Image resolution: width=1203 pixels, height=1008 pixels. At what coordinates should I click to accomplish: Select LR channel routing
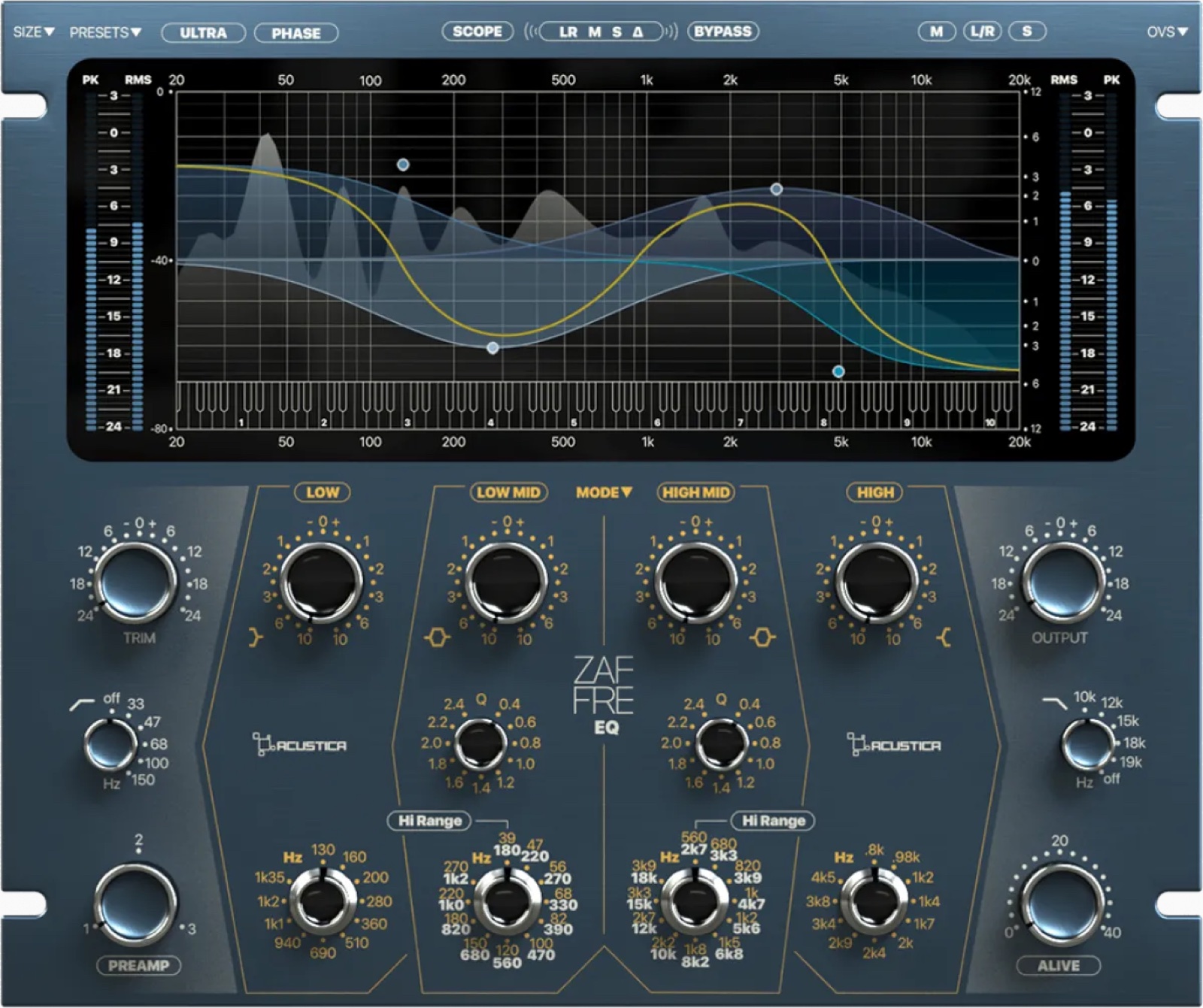(568, 32)
